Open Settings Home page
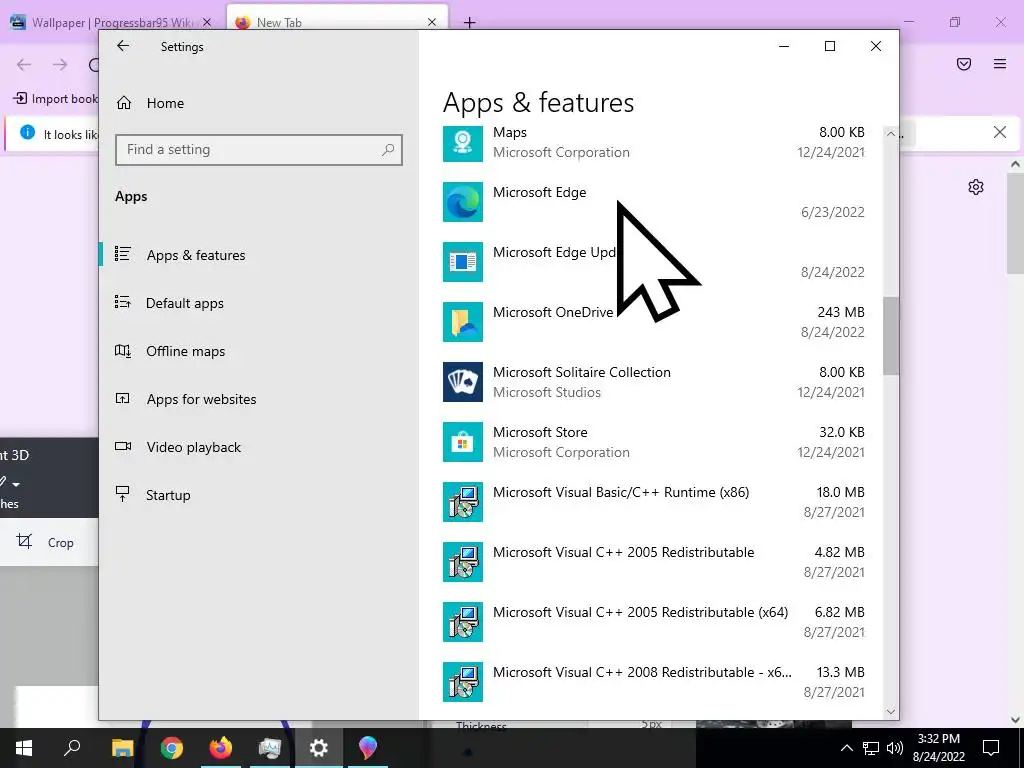 coord(150,103)
